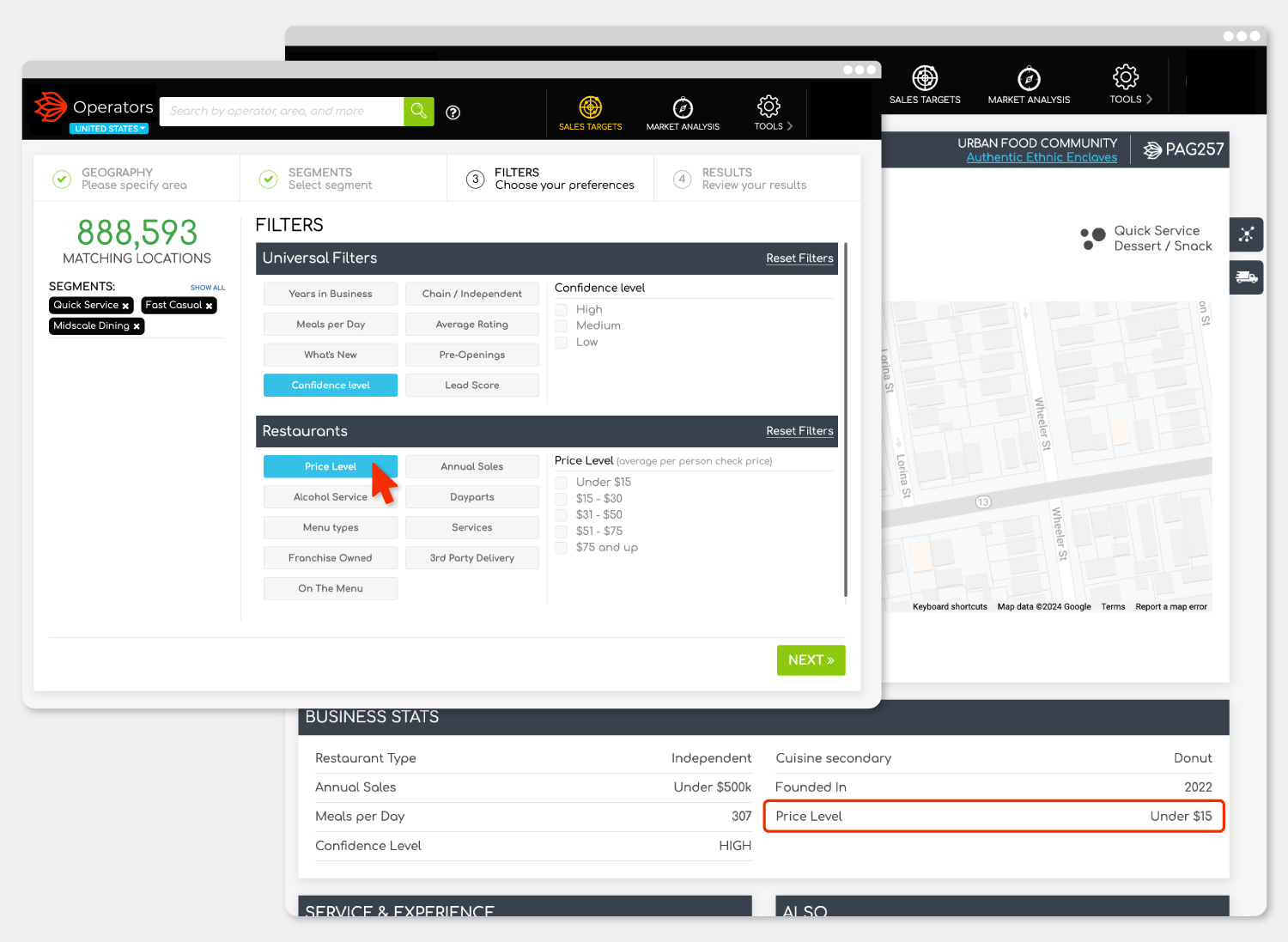Select the Sales Targets crosshair icon
The width and height of the screenshot is (1288, 942).
[x=590, y=107]
